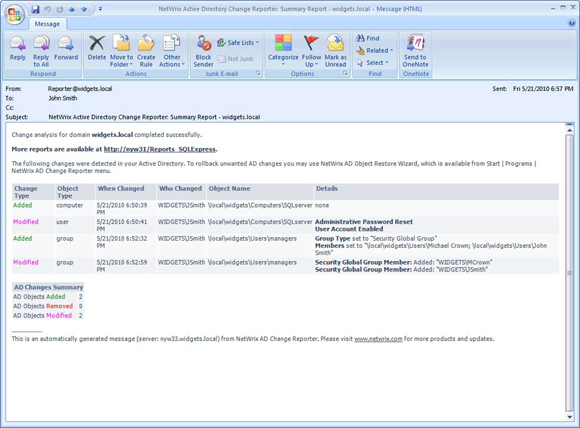Click the recipient John Smith
This screenshot has height=428, width=580.
pos(63,98)
